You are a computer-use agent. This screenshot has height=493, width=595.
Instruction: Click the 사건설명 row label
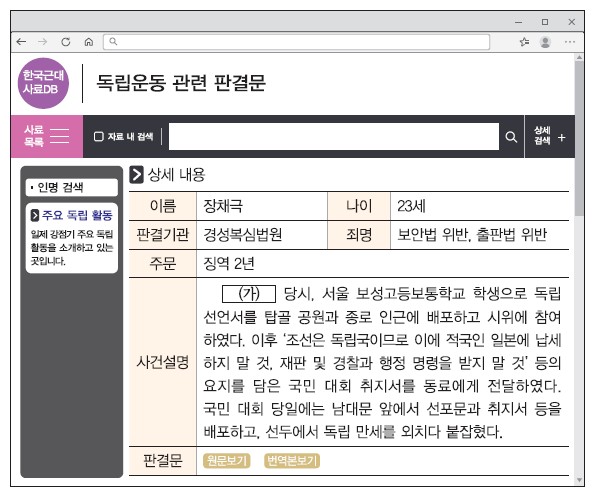click(x=162, y=362)
